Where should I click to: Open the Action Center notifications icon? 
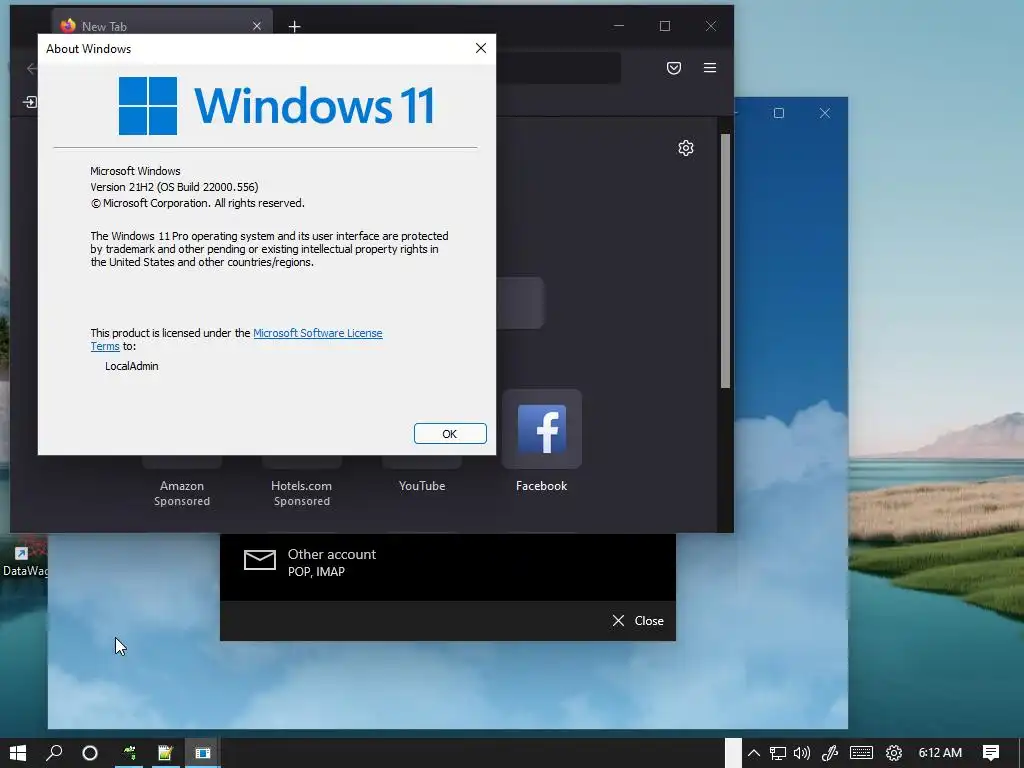[991, 753]
